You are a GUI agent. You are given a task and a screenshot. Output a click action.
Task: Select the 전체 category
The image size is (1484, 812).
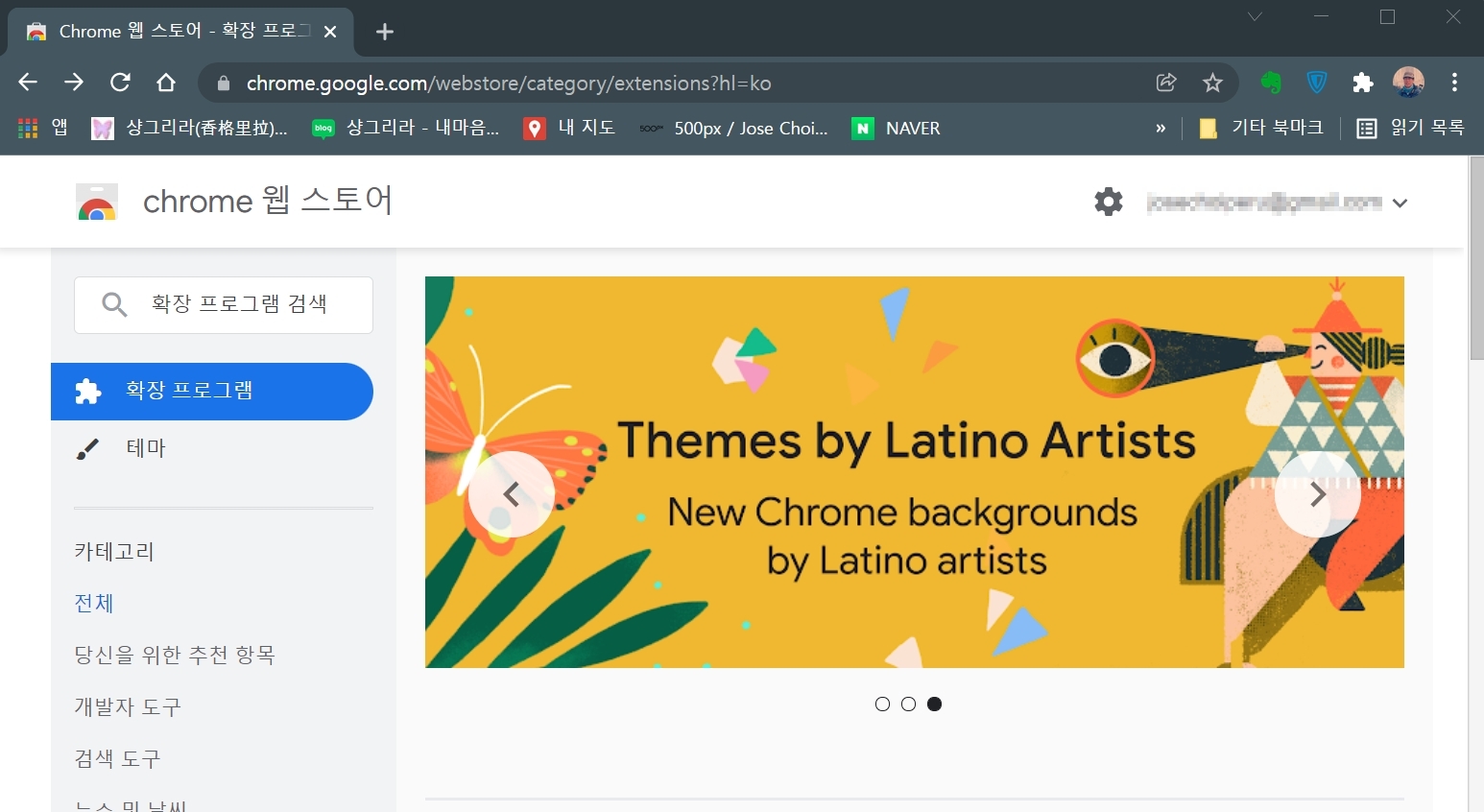[94, 603]
